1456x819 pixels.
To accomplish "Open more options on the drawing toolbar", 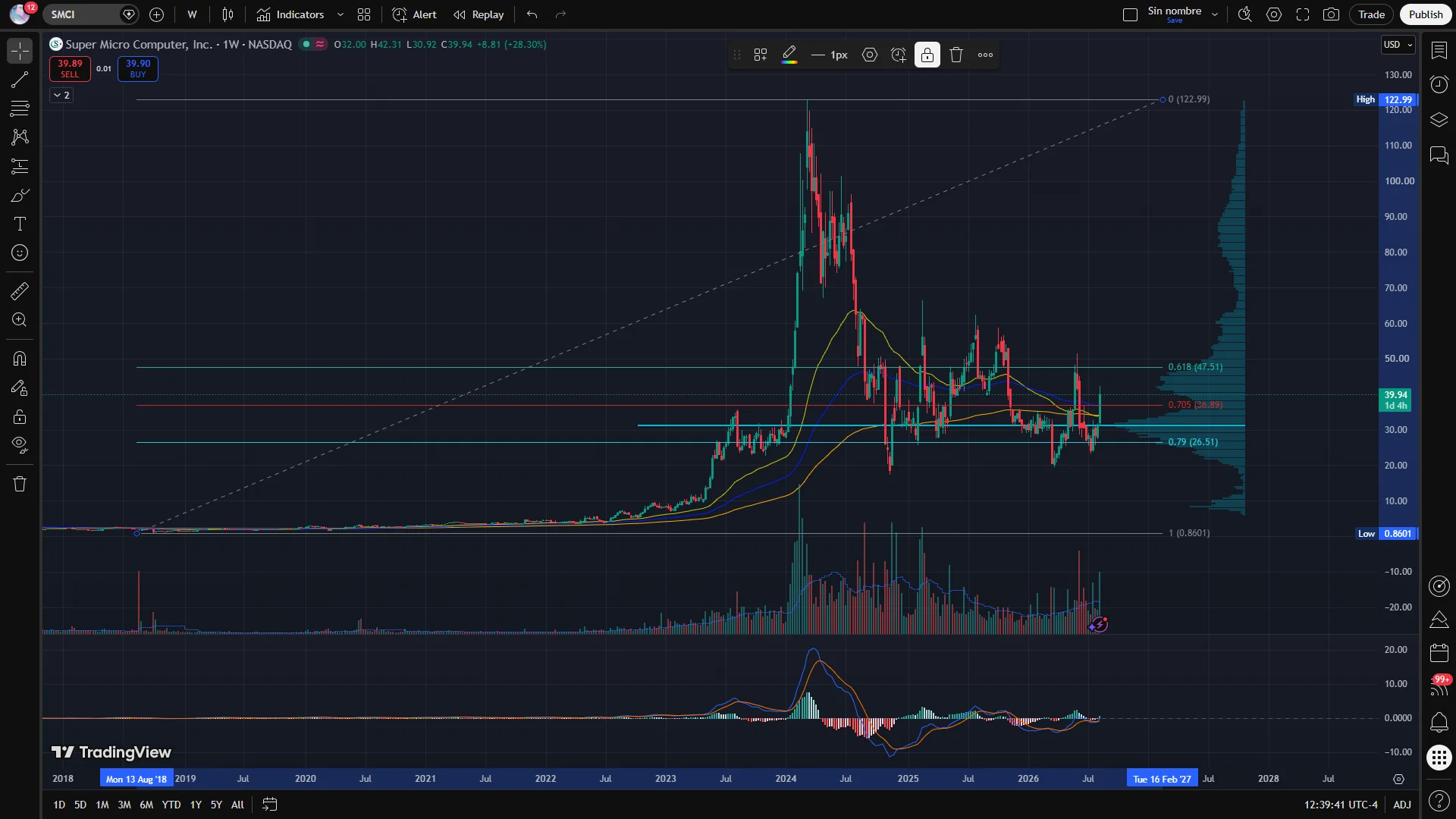I will coord(985,55).
